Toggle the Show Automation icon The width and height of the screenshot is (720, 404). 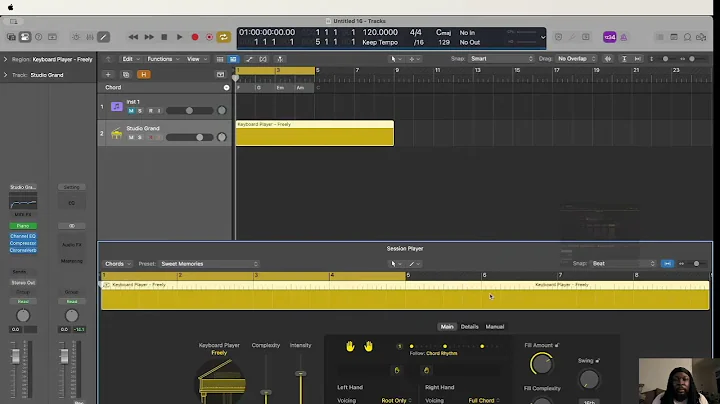point(249,59)
